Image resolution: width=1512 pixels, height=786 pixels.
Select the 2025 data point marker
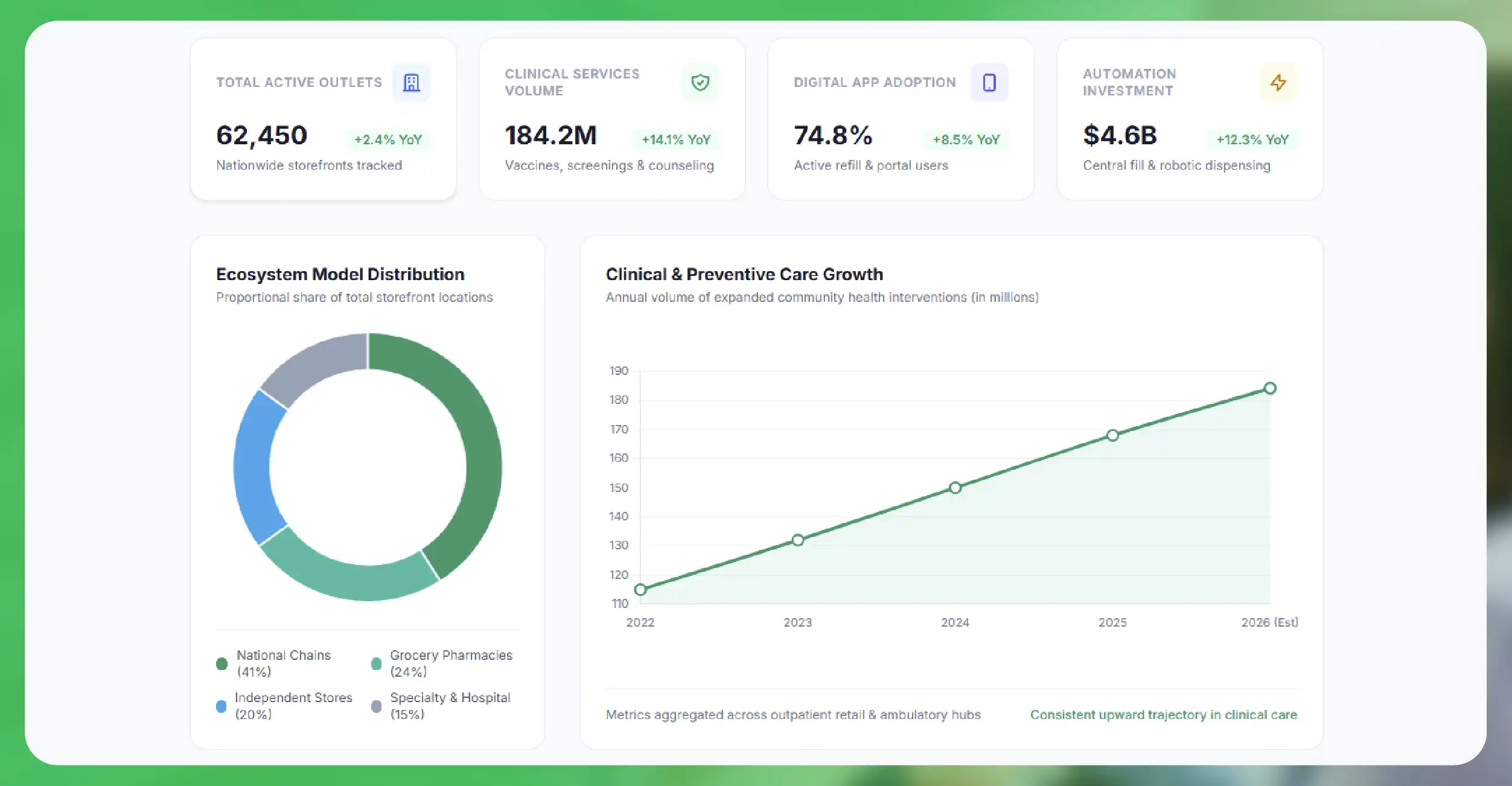click(1112, 435)
